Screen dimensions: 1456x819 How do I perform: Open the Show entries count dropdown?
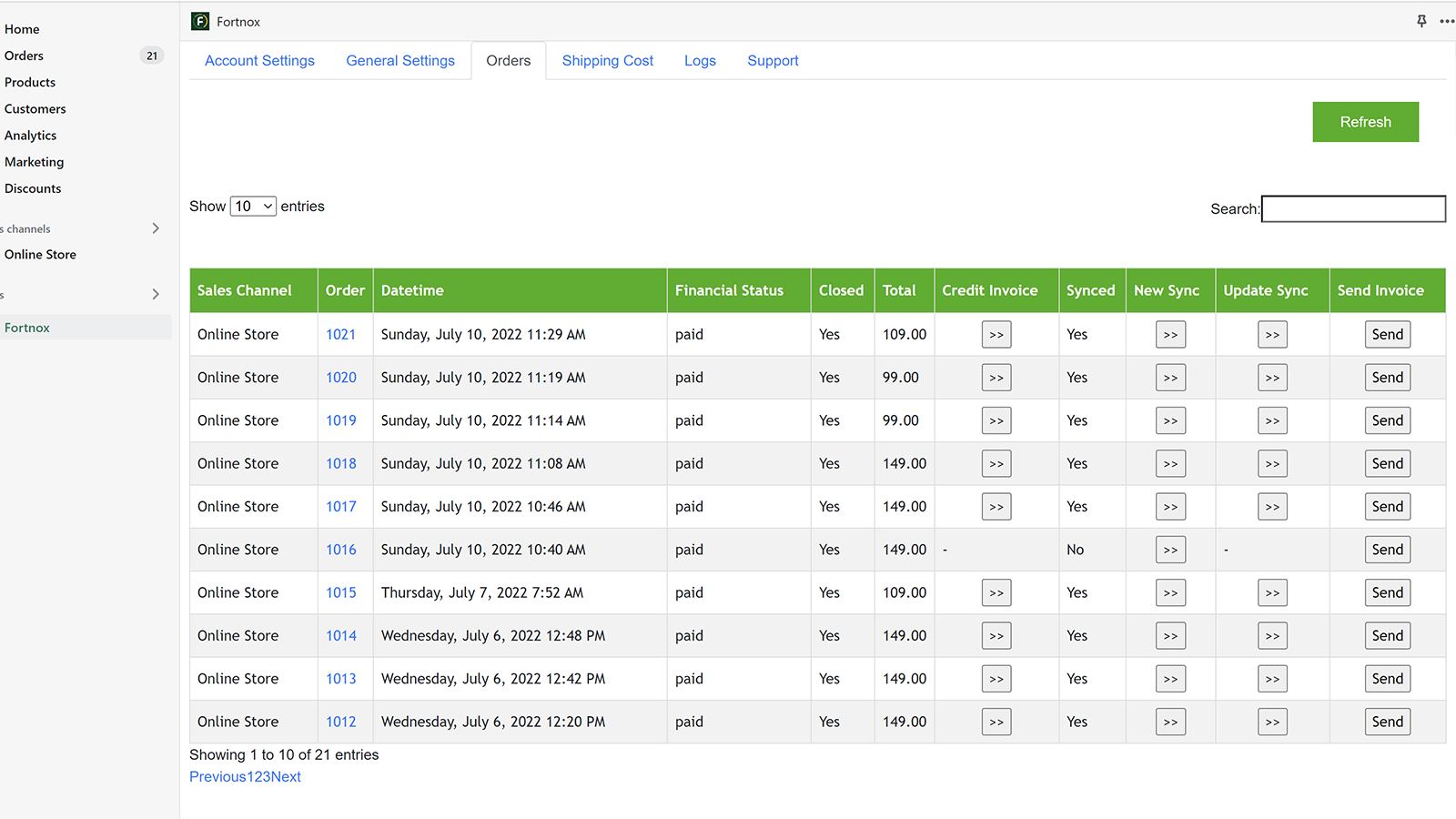[253, 207]
